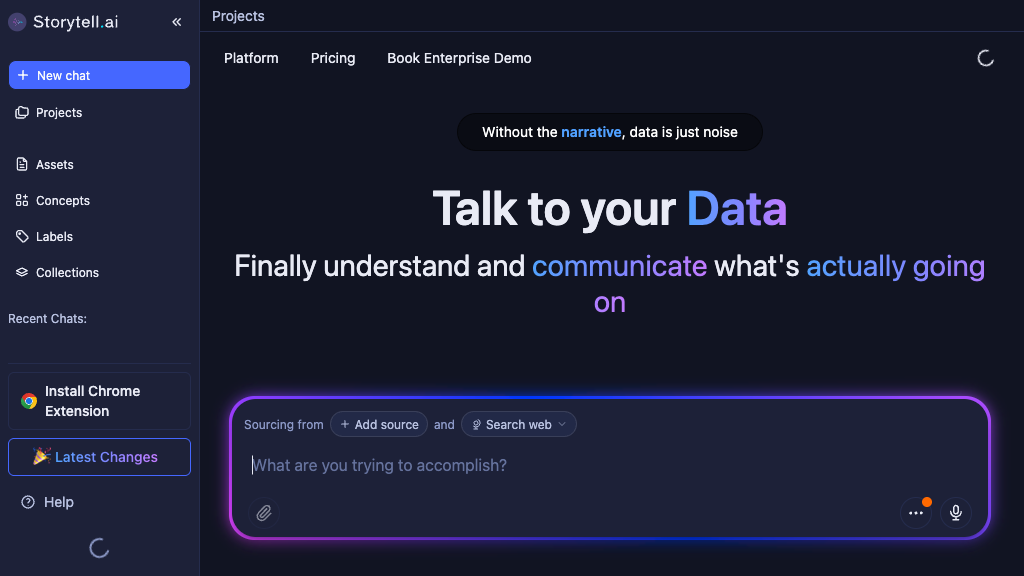The height and width of the screenshot is (576, 1024).
Task: Collapse the sidebar with the double-chevron
Action: coord(176,20)
